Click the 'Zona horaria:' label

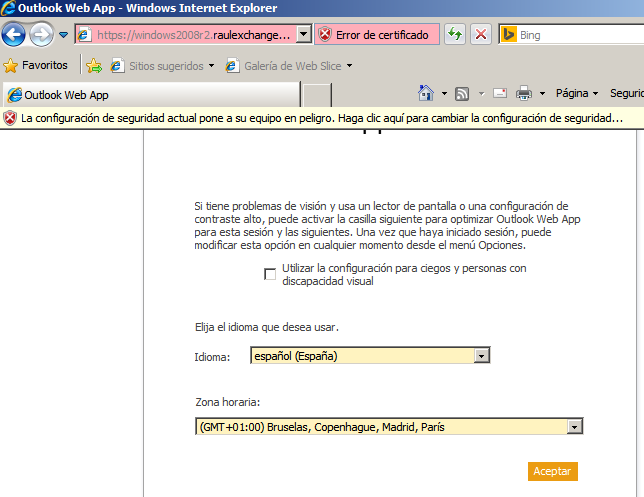click(x=228, y=402)
